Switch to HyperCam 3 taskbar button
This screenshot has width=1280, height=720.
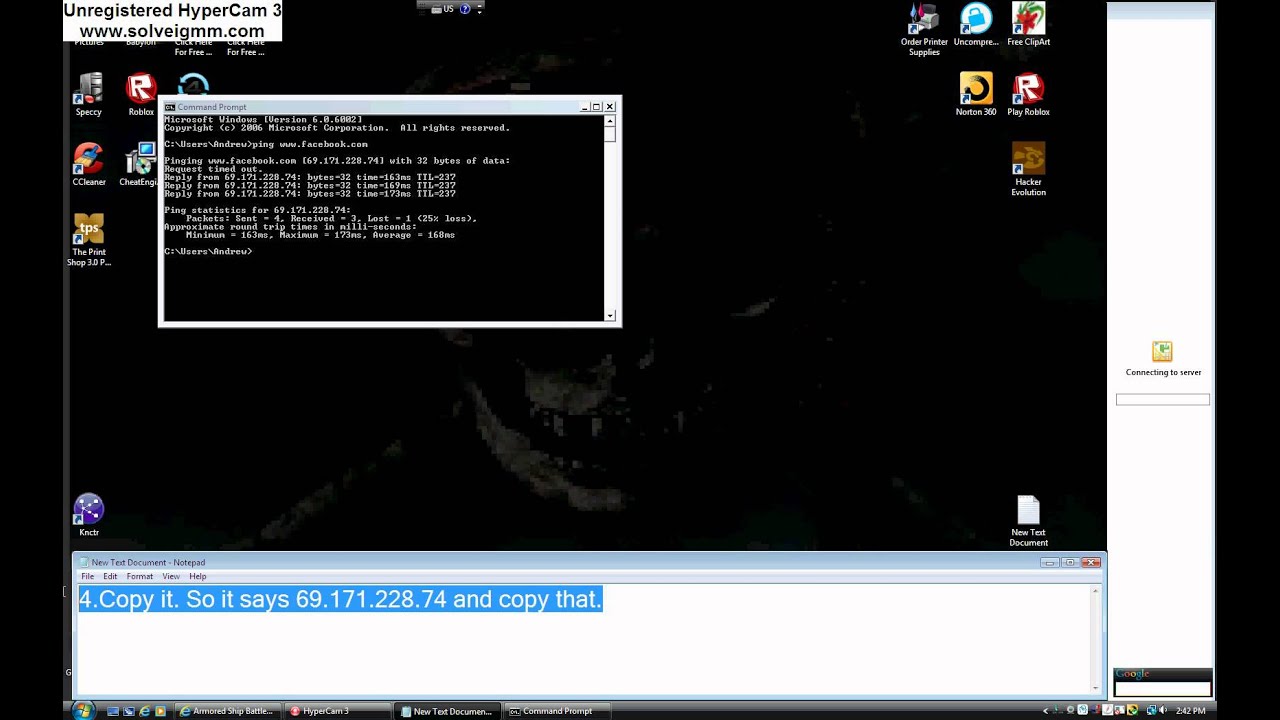pyautogui.click(x=336, y=711)
